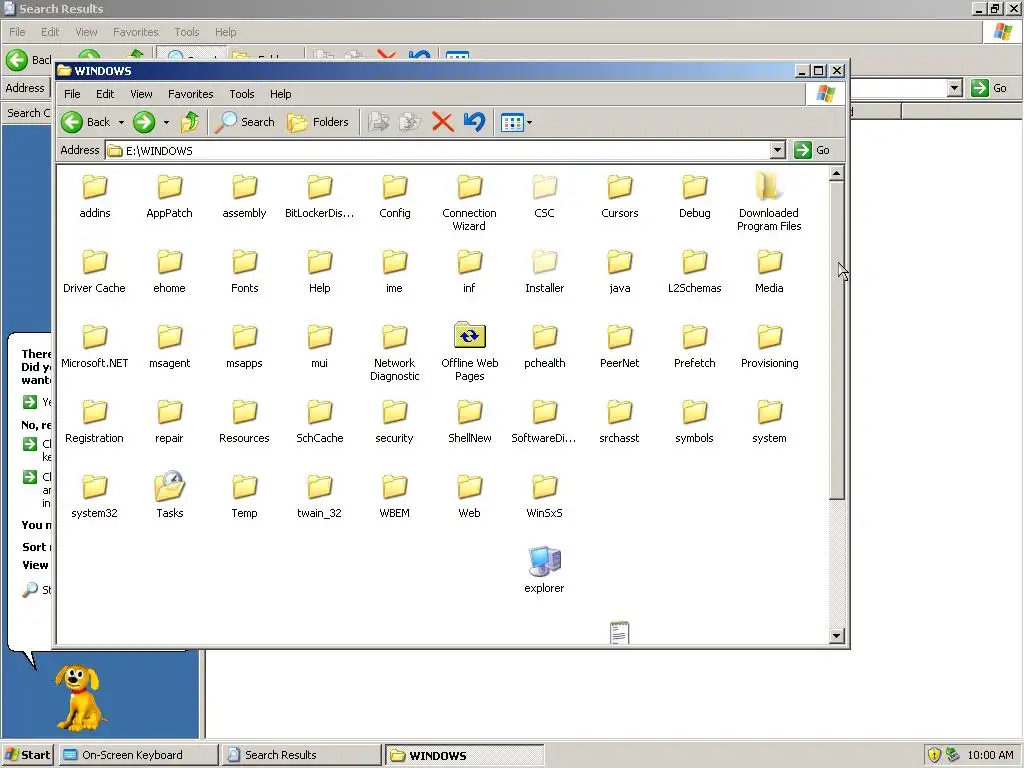Screen dimensions: 1024x768
Task: Click the Views icon in toolbar
Action: click(x=512, y=122)
